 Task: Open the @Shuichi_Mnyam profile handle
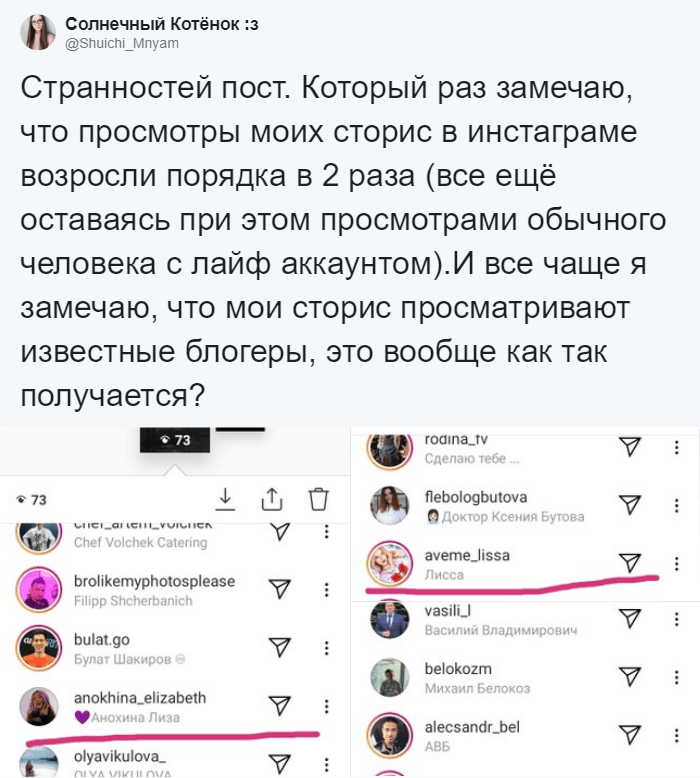[122, 44]
